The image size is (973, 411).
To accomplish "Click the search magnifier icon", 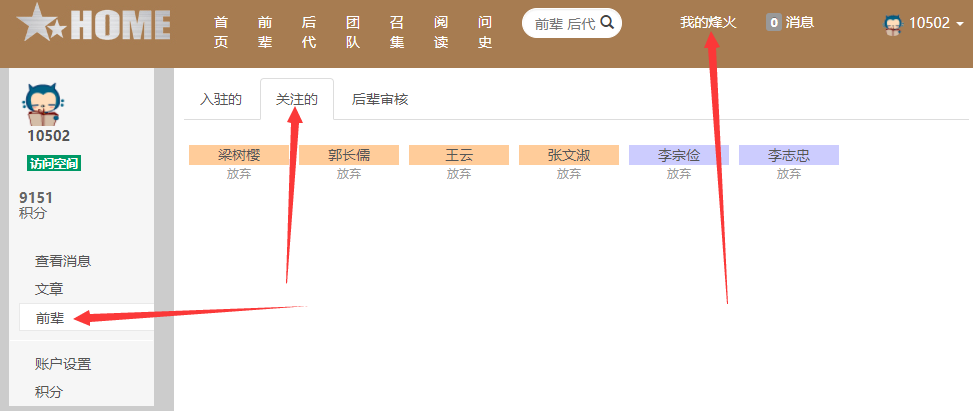I will (607, 23).
